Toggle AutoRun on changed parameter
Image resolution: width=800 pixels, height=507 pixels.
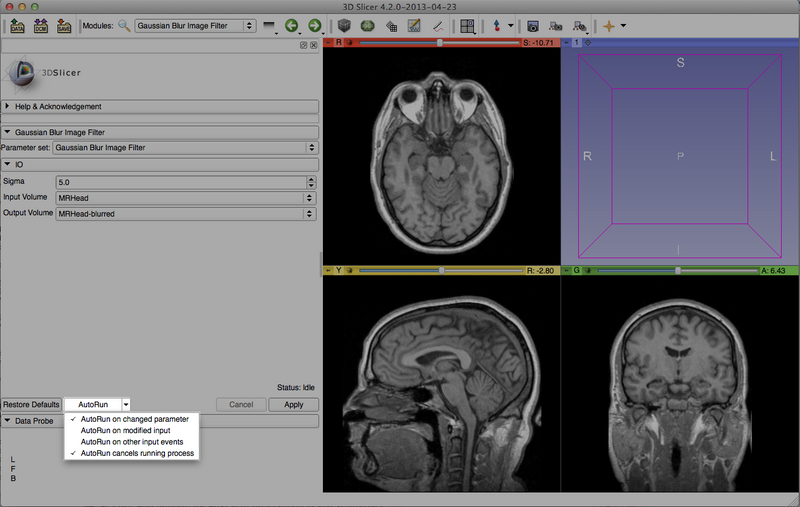[133, 419]
